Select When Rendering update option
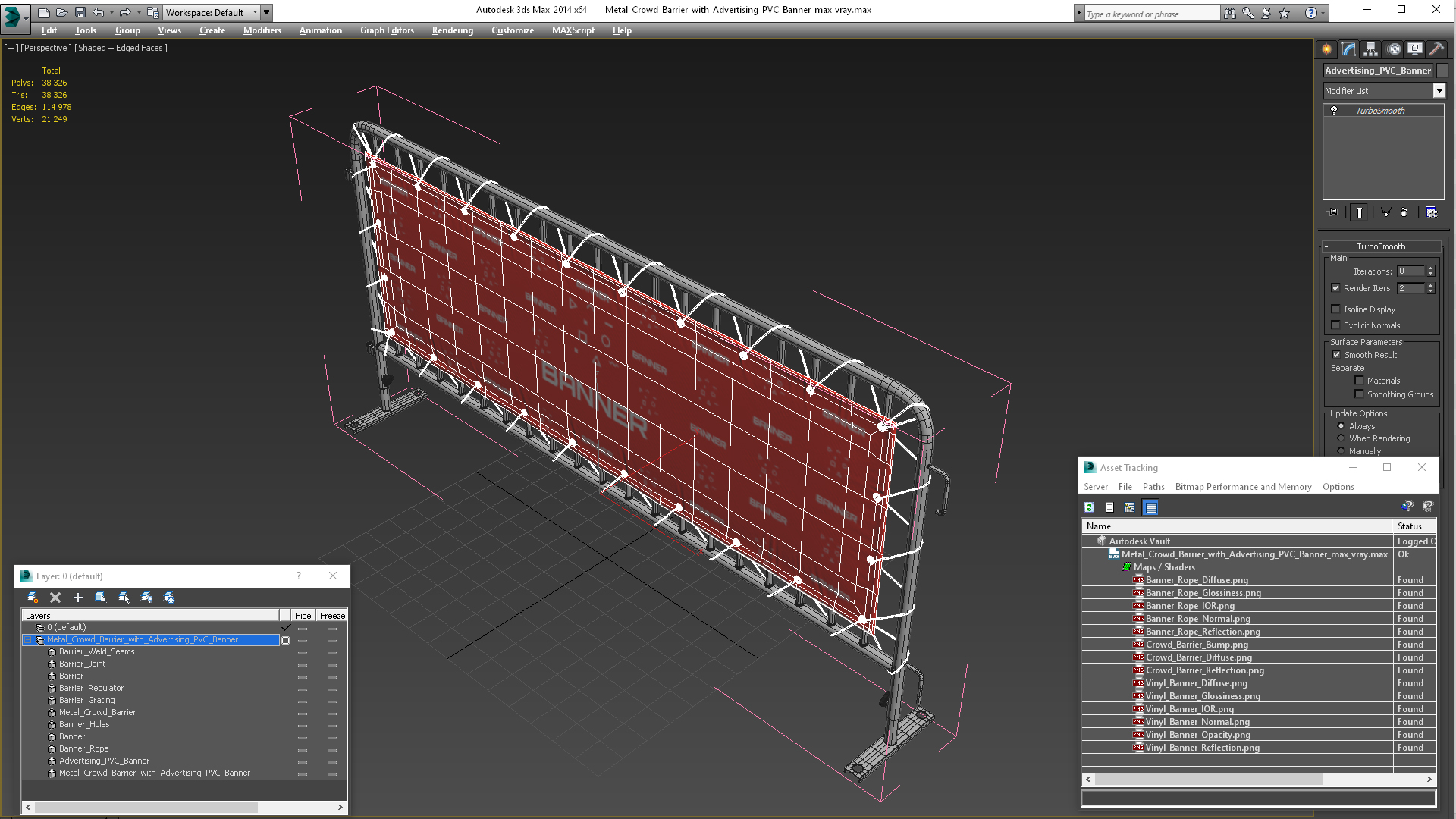This screenshot has width=1456, height=819. click(1341, 438)
